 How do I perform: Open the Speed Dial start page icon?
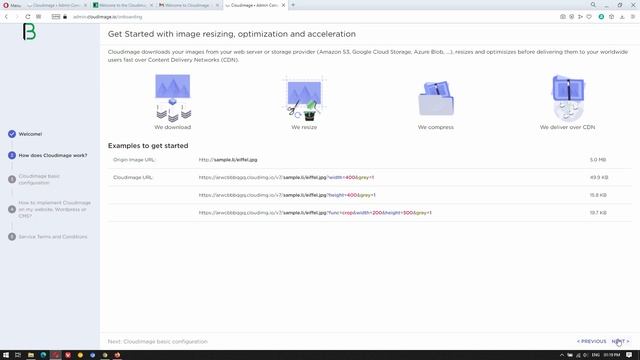[38, 17]
